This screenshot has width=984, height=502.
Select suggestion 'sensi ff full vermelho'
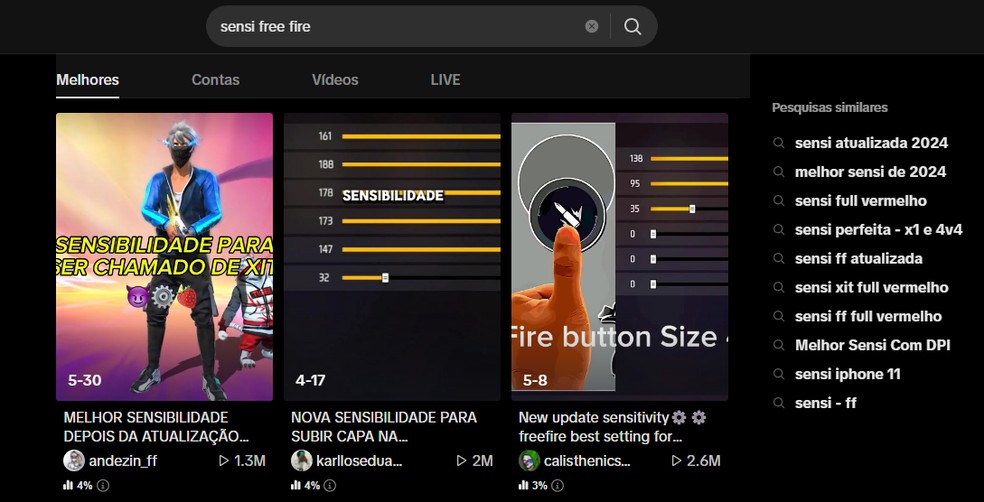coord(869,316)
